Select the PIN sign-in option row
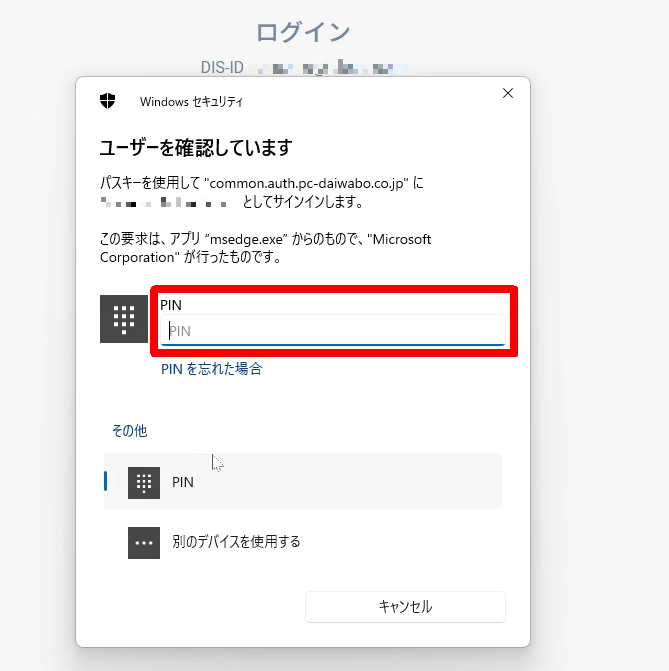669x671 pixels. pyautogui.click(x=303, y=482)
